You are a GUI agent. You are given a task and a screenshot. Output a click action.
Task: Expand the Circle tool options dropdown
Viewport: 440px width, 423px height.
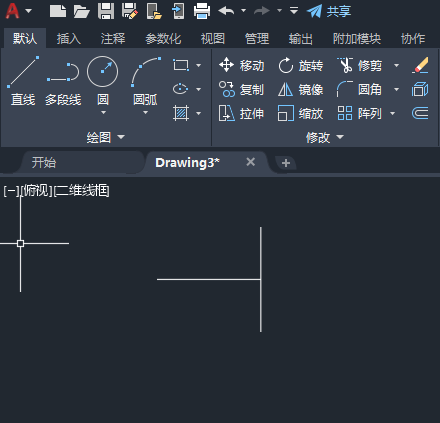tap(103, 113)
